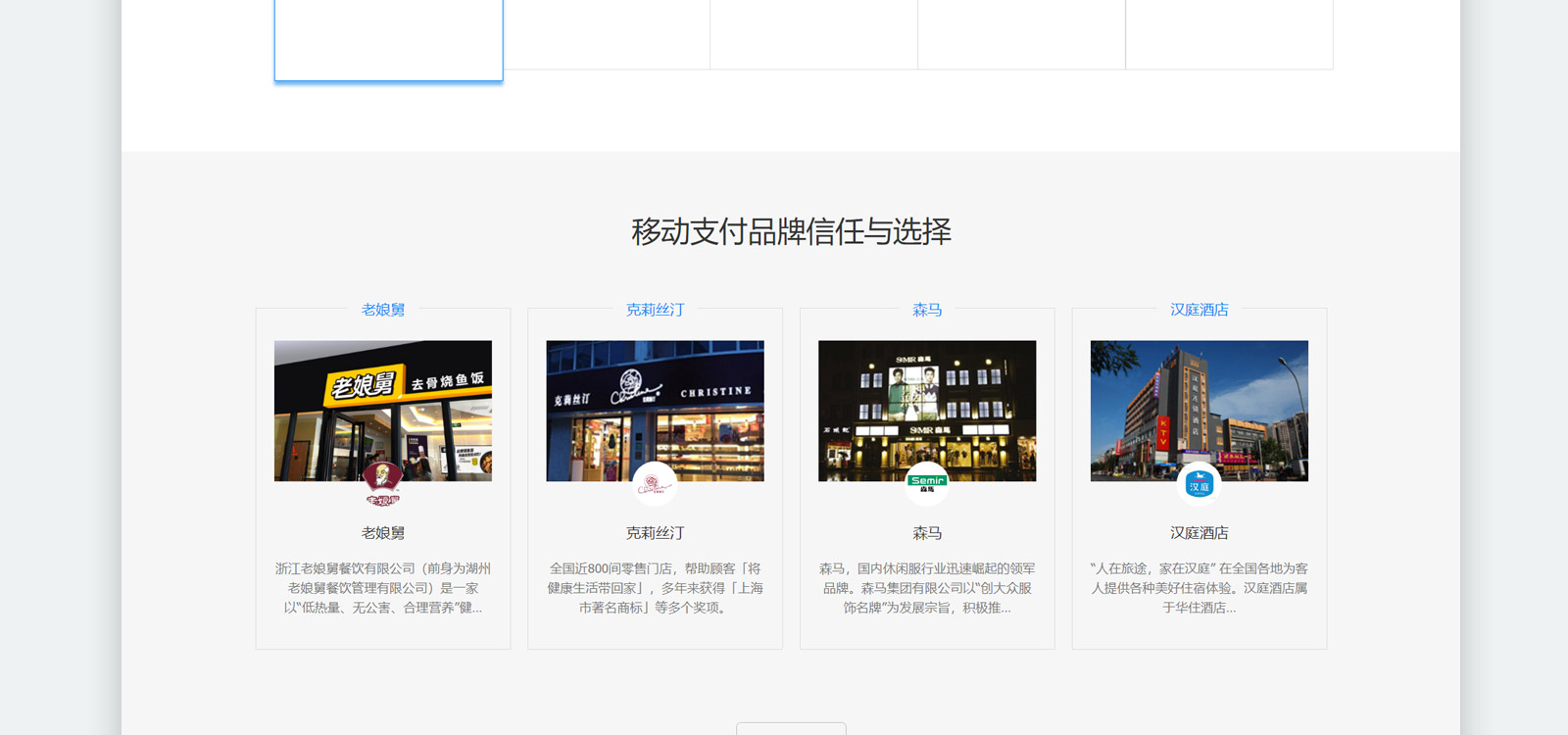Select the black 汉庭酒店 name under its logo
This screenshot has height=735, width=1568.
tap(1199, 533)
